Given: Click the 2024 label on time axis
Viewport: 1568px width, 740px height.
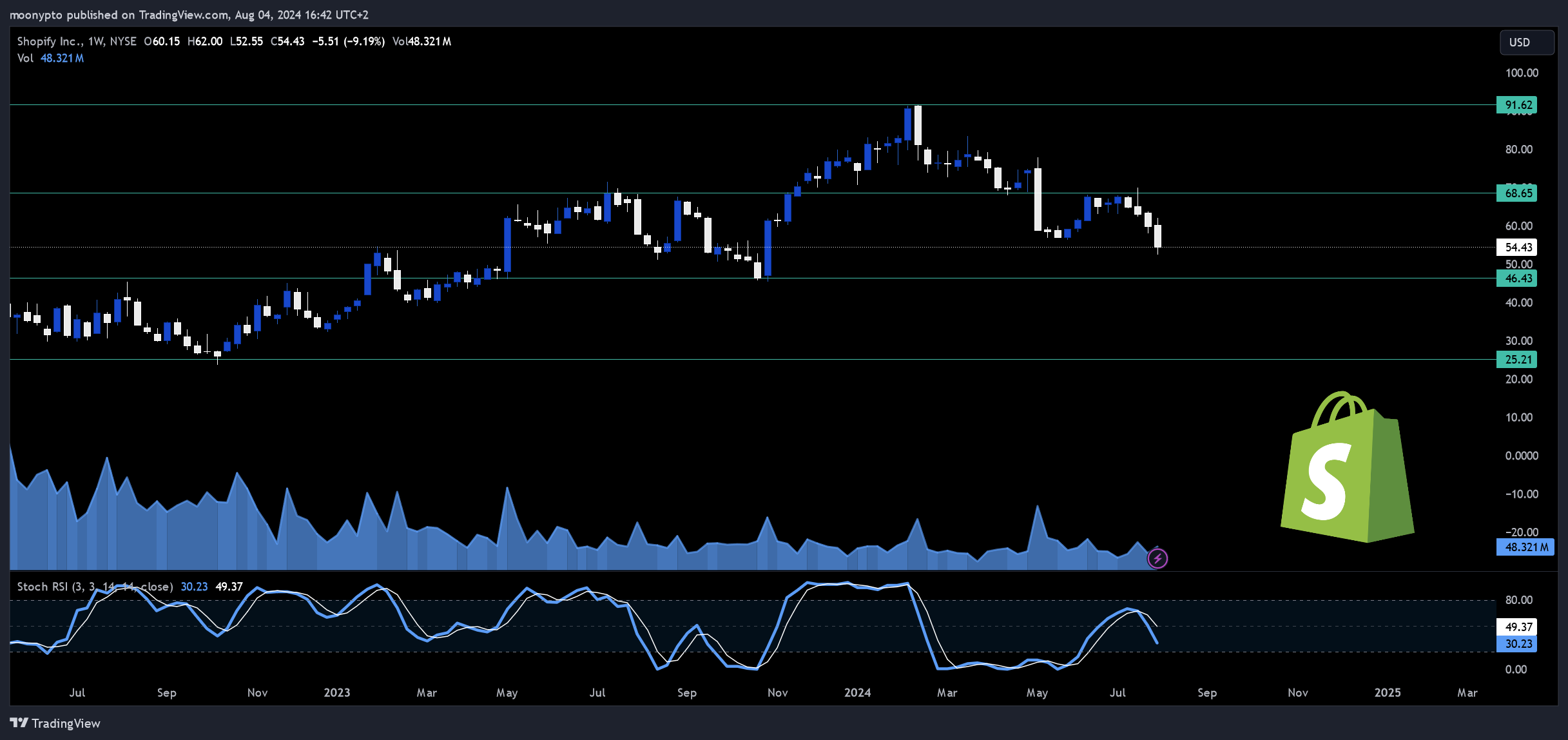Looking at the screenshot, I should tap(858, 692).
